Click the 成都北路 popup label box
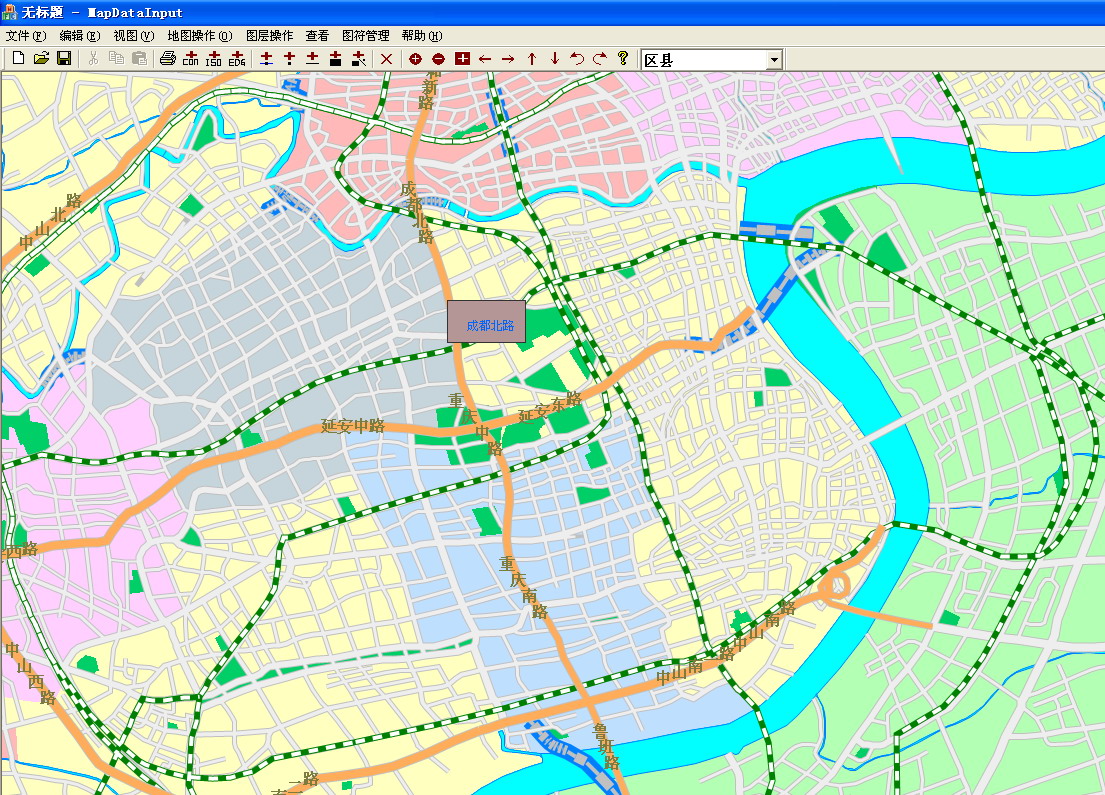This screenshot has height=795, width=1105. click(486, 322)
